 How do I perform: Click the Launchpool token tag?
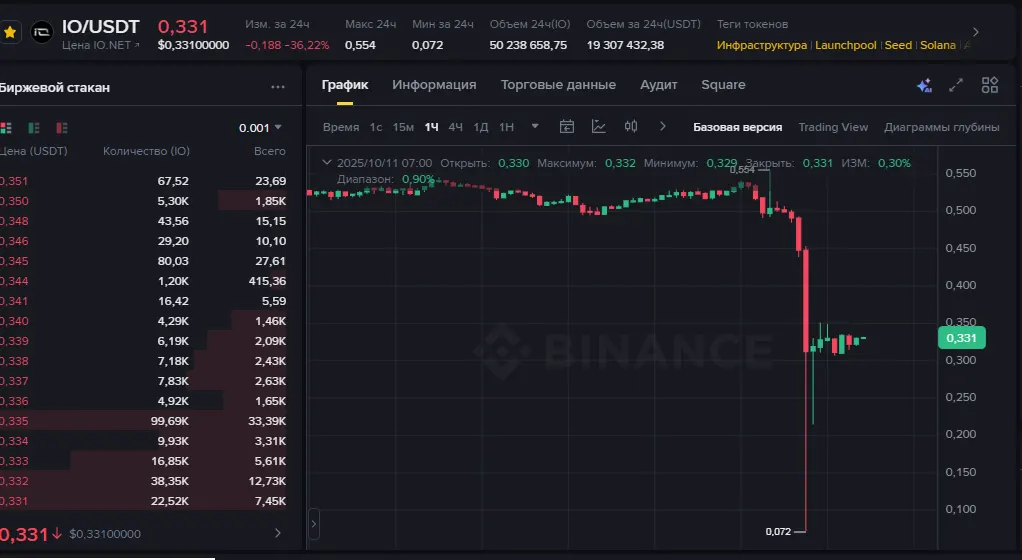(x=847, y=45)
